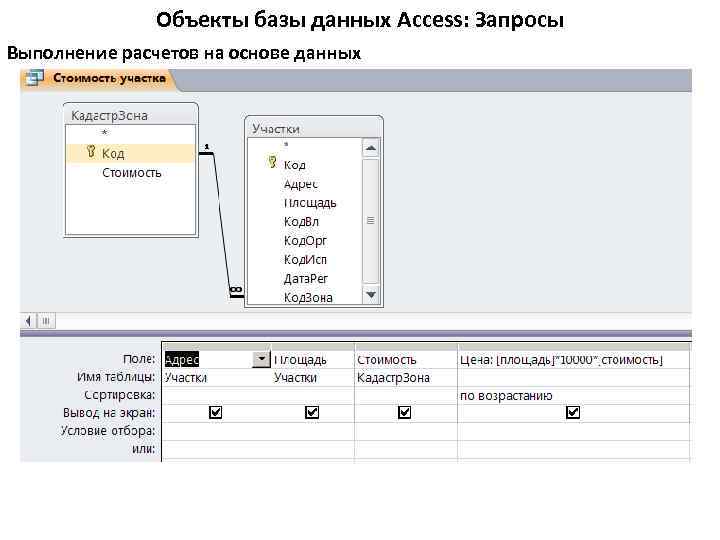Click the Цена calculated expression cell
This screenshot has width=720, height=540.
574,360
